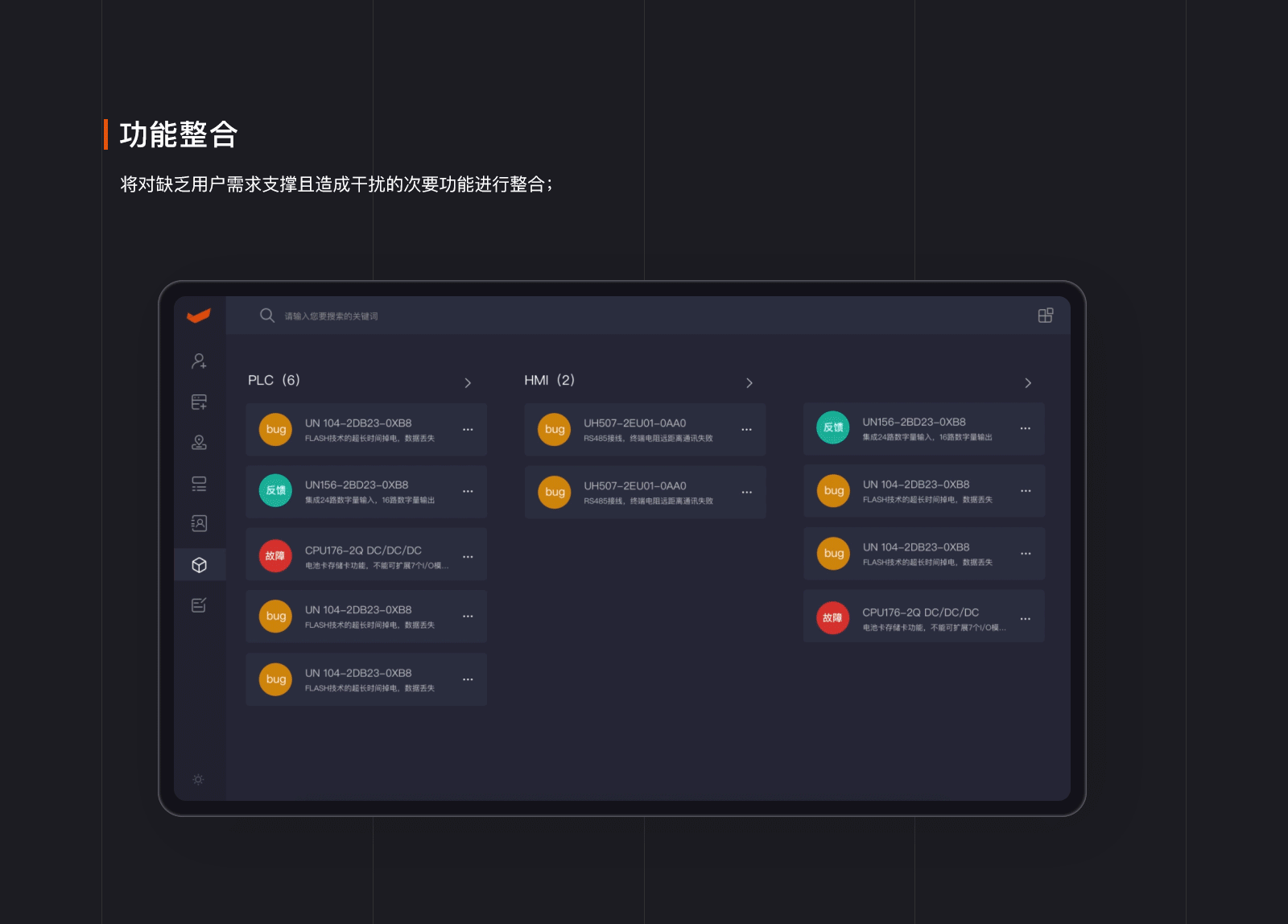
Task: Click the yellow bug badge on UN 104-2DB23-0XB8
Action: click(x=275, y=429)
